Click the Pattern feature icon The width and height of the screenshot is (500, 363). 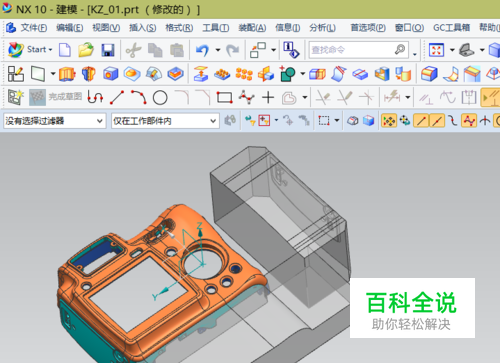222,74
